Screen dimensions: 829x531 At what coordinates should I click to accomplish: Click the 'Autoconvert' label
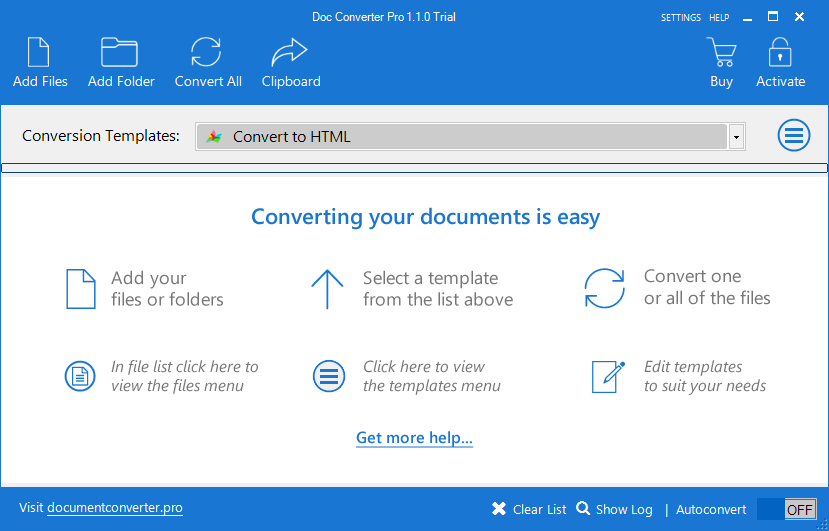(x=711, y=509)
